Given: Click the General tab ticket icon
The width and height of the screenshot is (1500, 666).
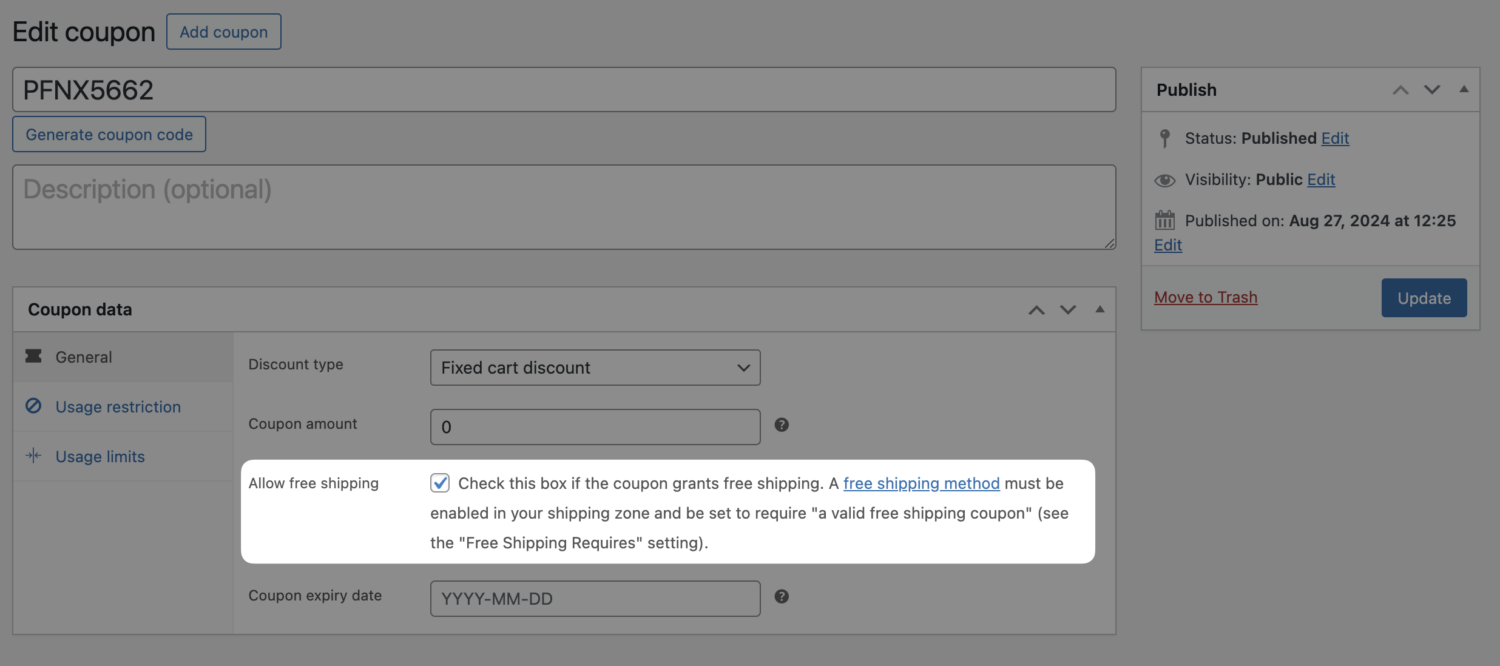Looking at the screenshot, I should [x=33, y=357].
